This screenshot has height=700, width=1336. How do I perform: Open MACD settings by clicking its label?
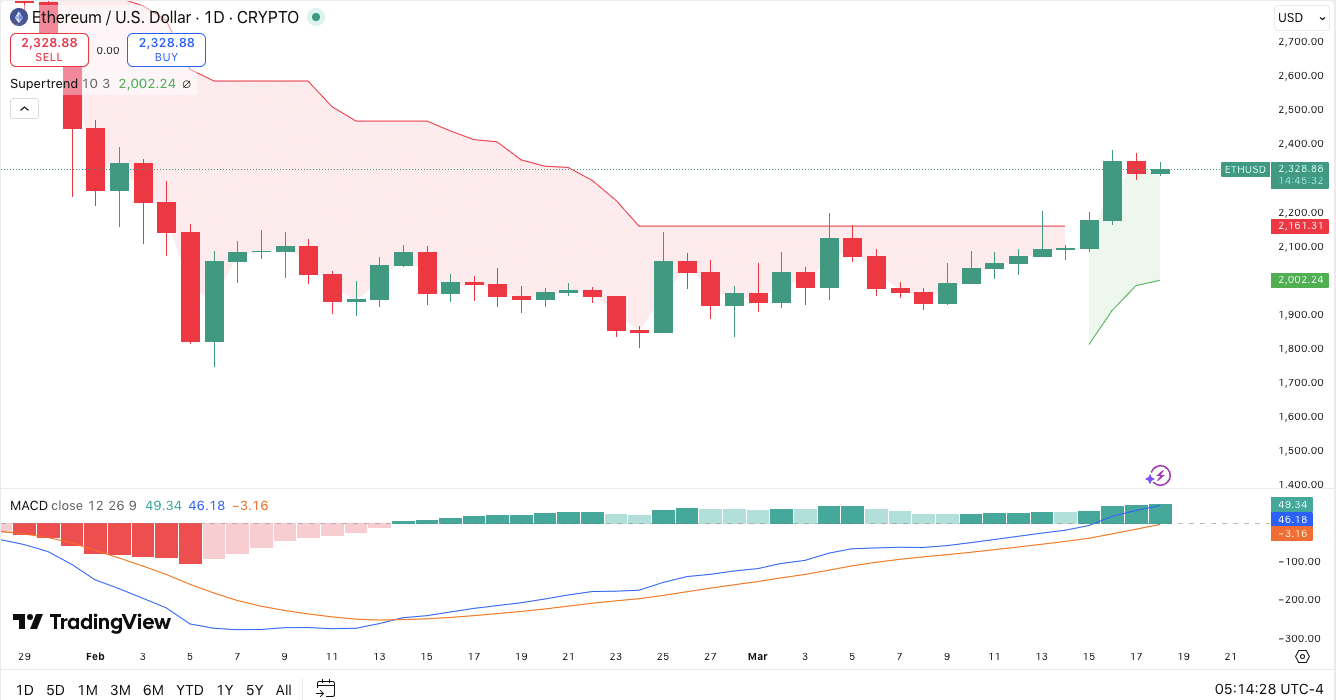pos(27,506)
